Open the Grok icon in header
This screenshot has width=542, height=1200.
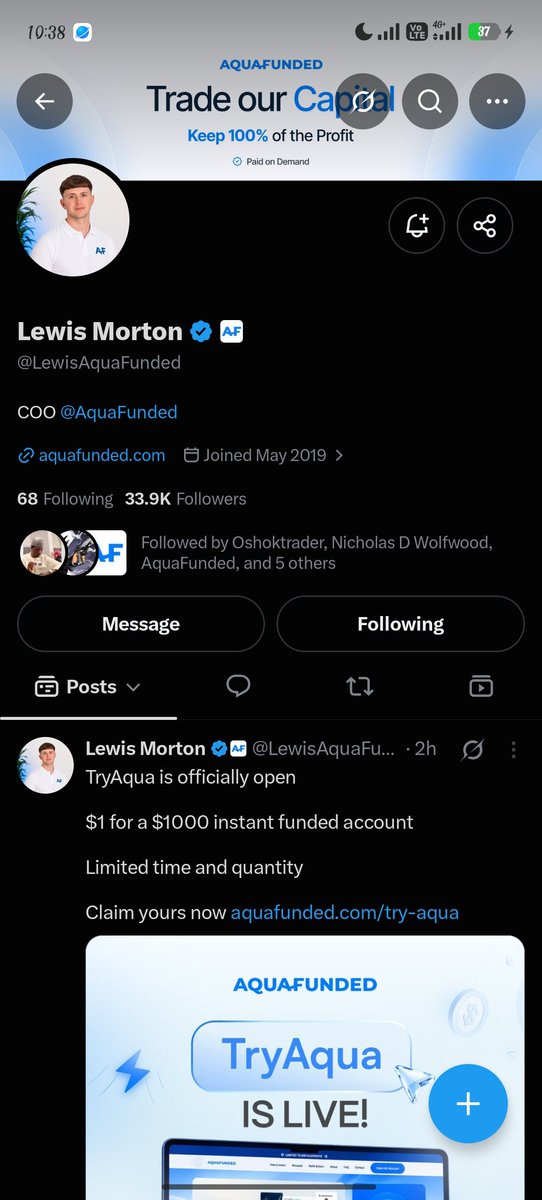pyautogui.click(x=363, y=101)
